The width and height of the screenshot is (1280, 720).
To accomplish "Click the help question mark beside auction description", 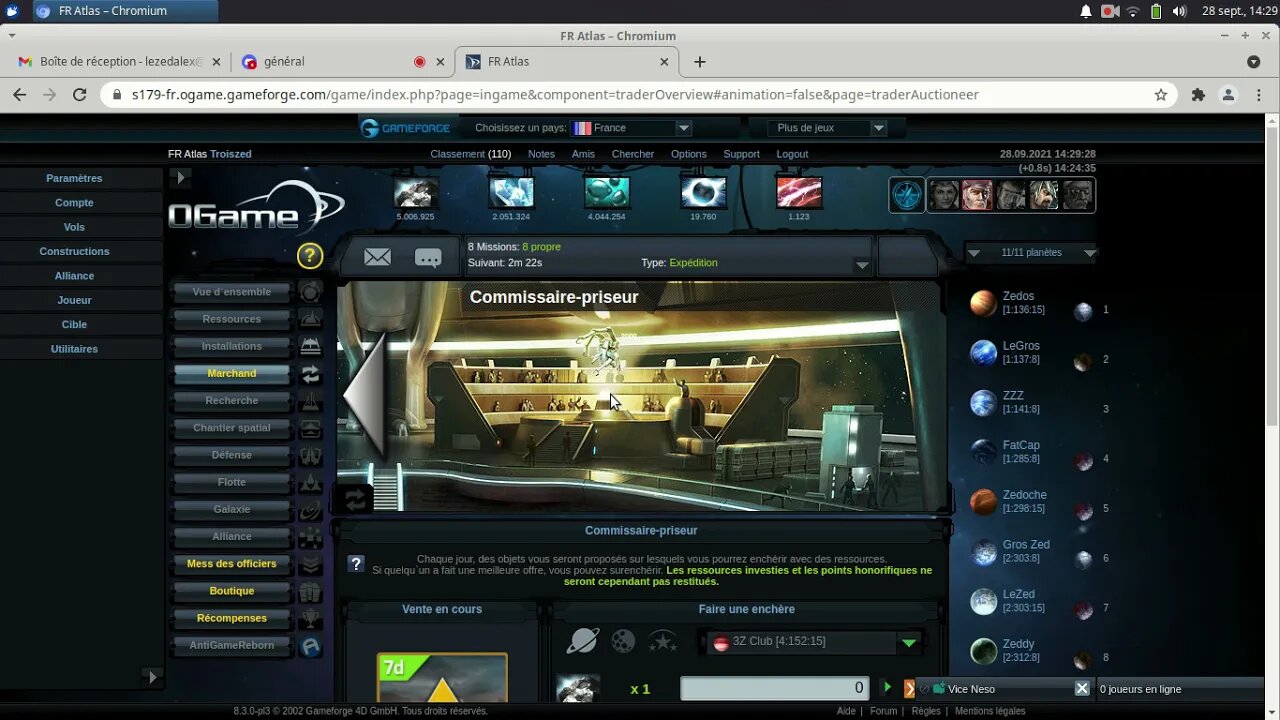I will 355,564.
